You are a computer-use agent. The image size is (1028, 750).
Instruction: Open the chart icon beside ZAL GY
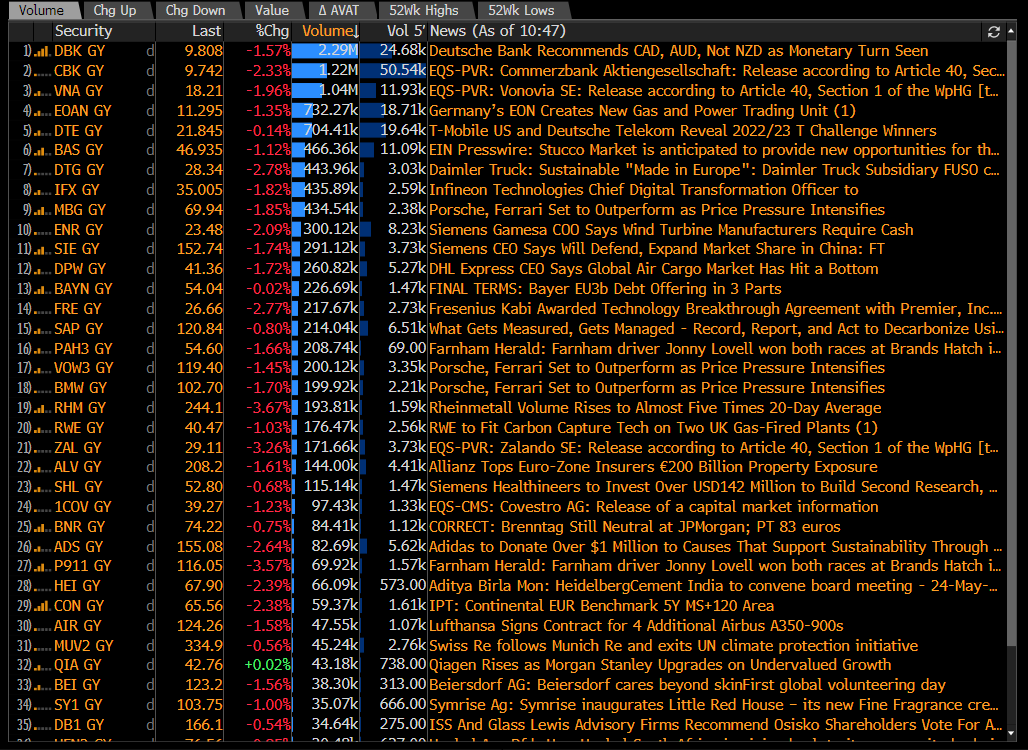pos(42,448)
